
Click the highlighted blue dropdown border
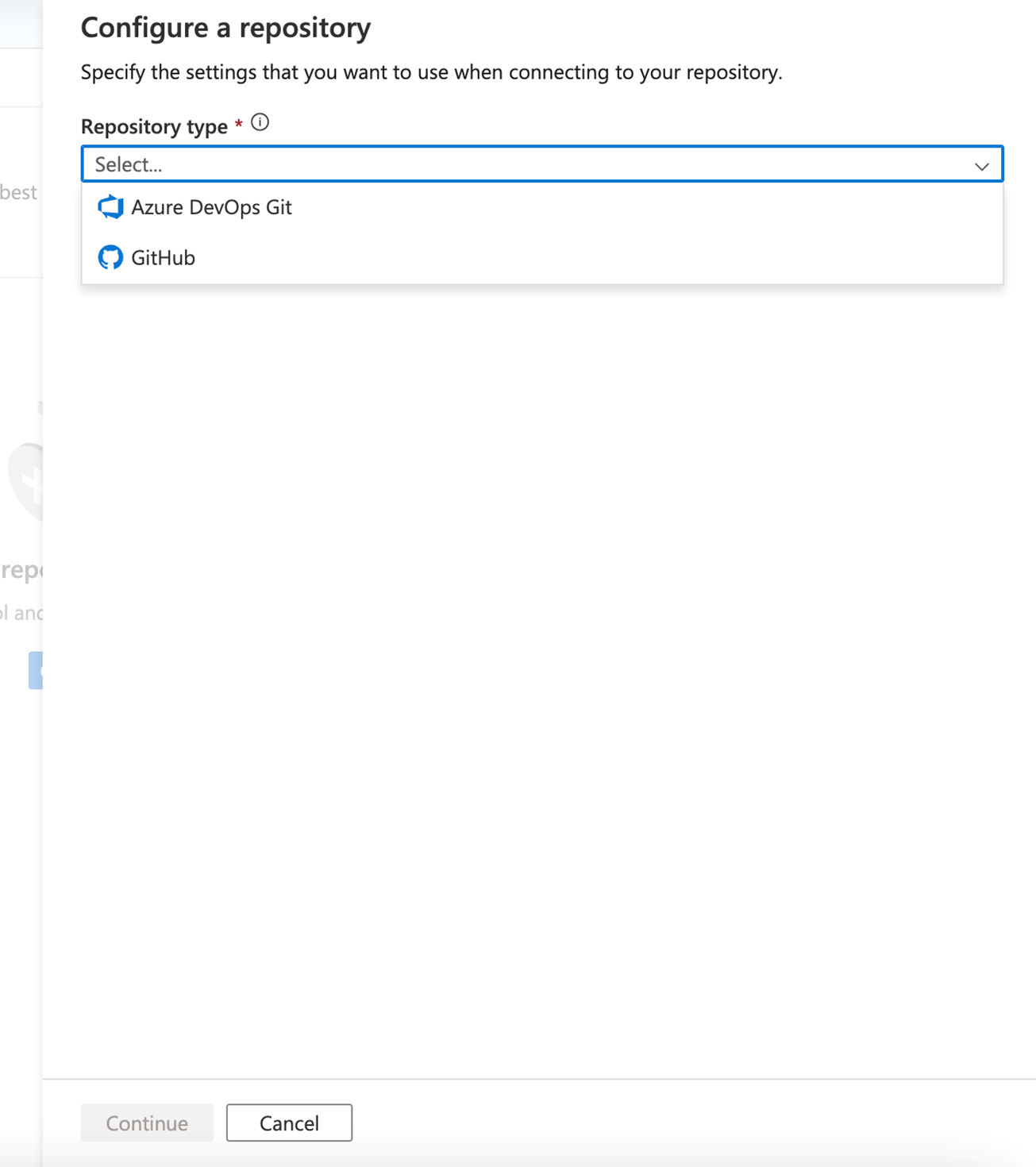(x=541, y=148)
